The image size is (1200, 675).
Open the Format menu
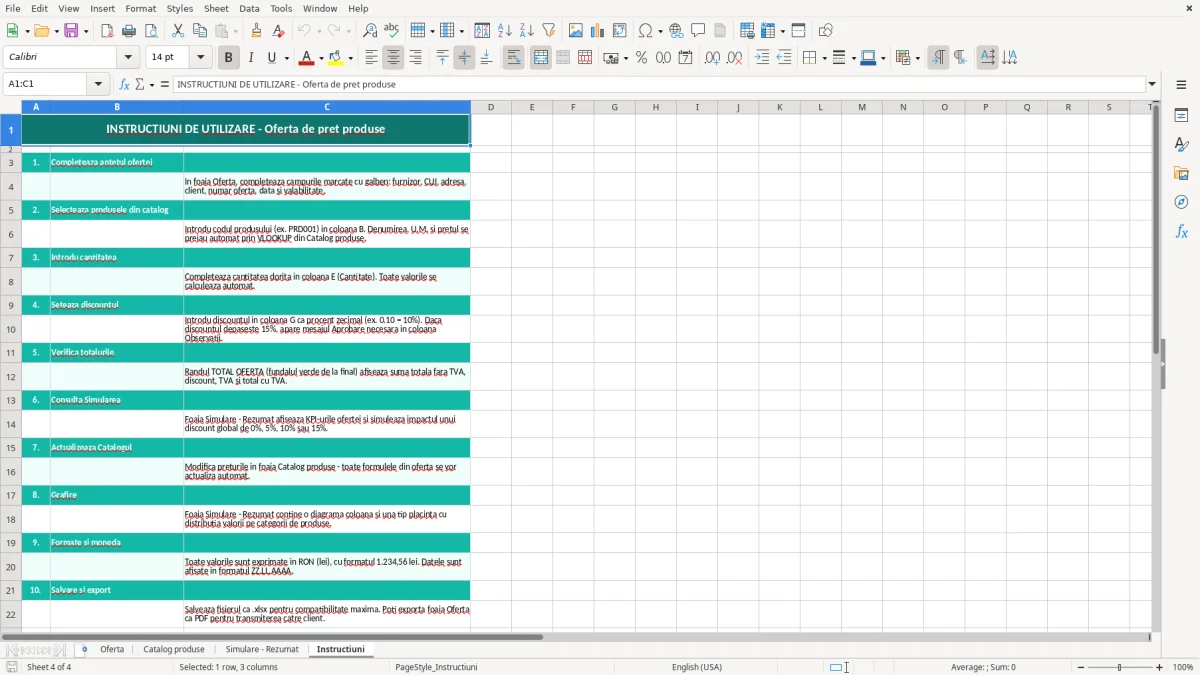click(x=141, y=8)
